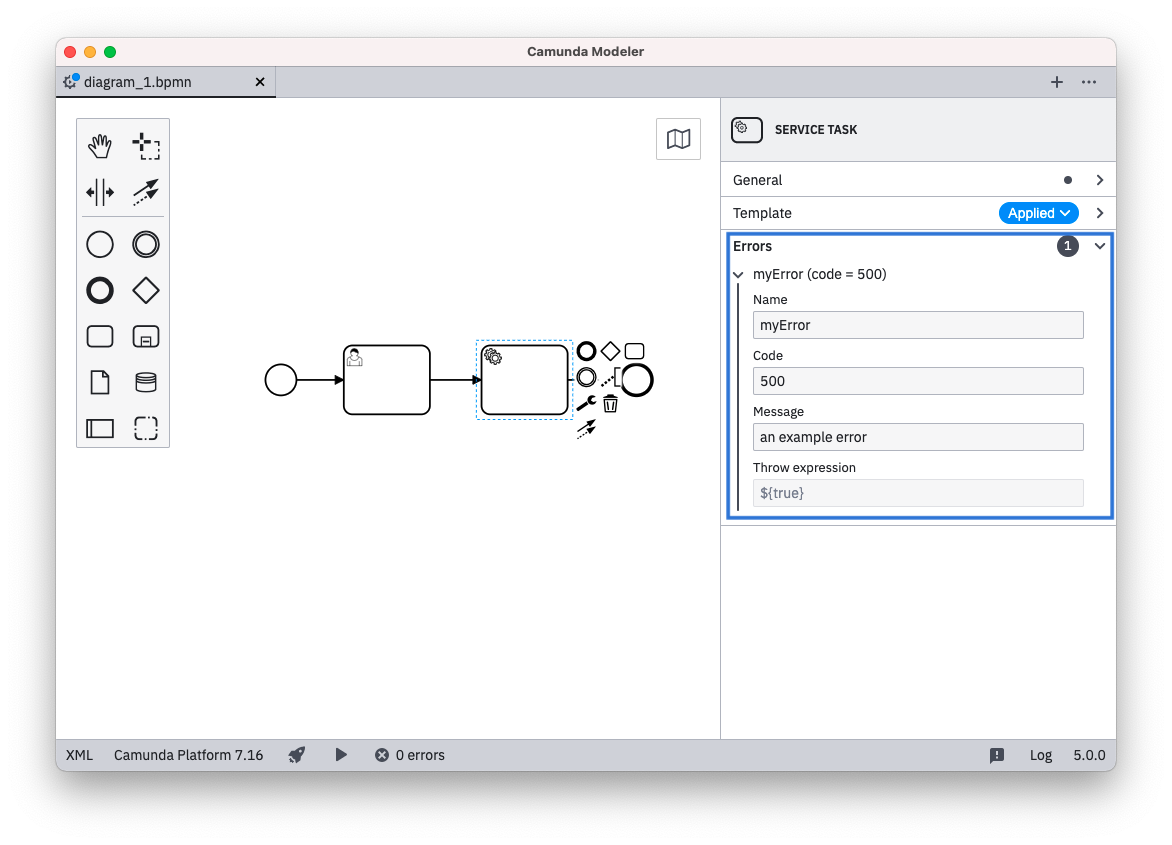Collapse the Errors section

(1099, 246)
